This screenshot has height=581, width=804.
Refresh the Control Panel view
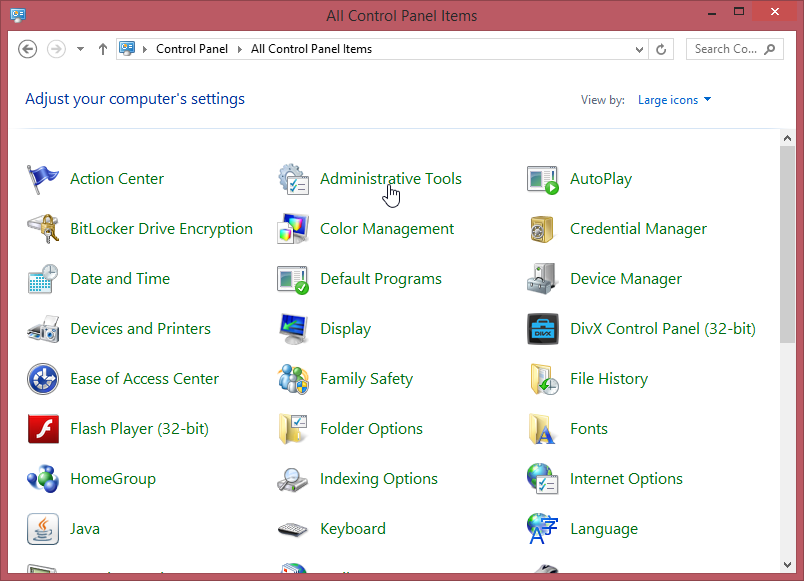(x=661, y=49)
